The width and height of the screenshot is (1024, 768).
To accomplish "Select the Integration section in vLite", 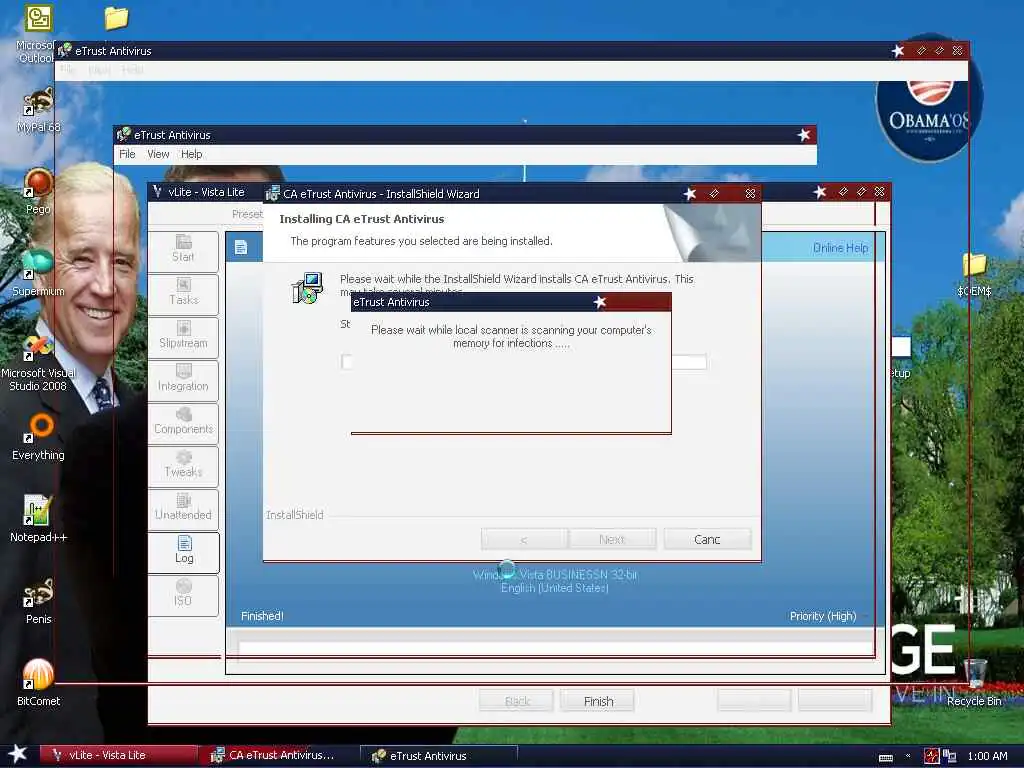I will coord(184,380).
